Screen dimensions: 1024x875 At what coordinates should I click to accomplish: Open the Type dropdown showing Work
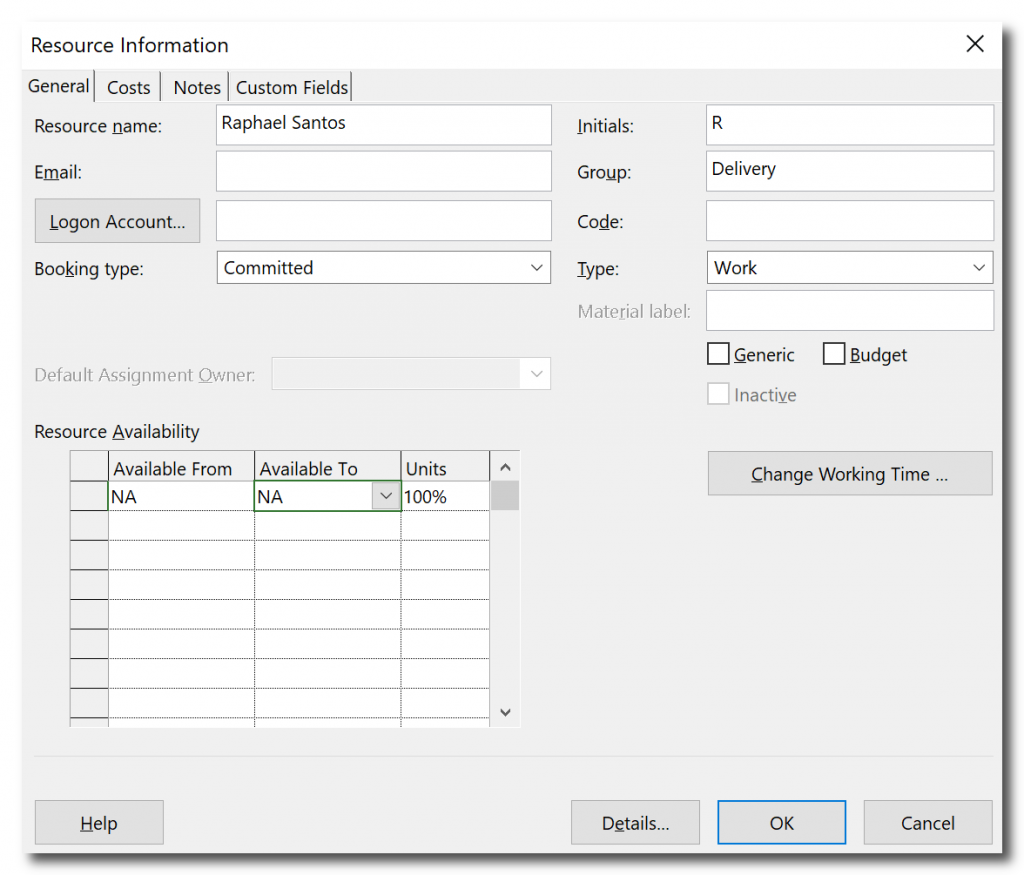tap(850, 268)
